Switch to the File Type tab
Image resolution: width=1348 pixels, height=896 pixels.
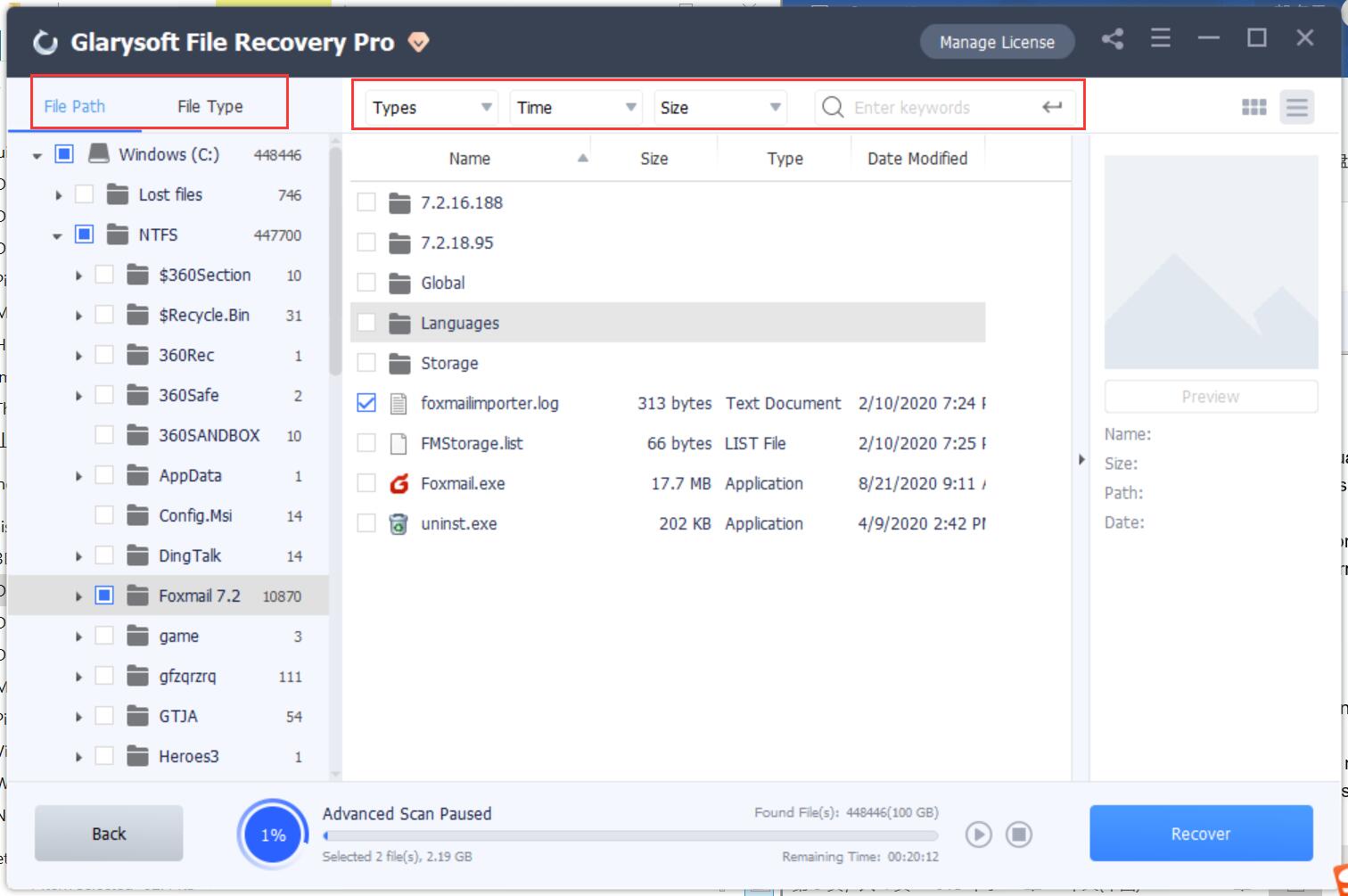[210, 105]
